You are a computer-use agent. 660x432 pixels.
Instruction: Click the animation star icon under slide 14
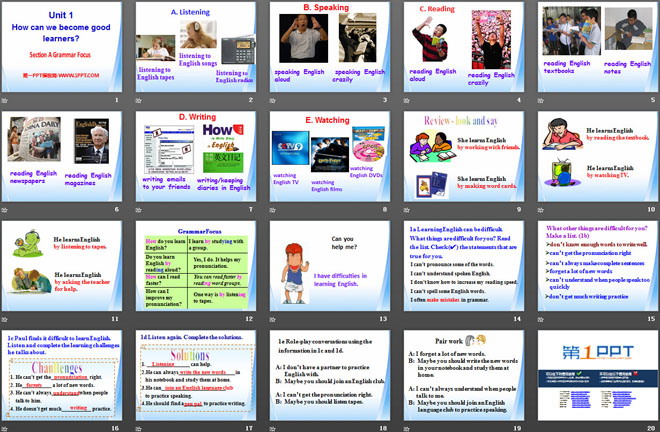pyautogui.click(x=406, y=320)
